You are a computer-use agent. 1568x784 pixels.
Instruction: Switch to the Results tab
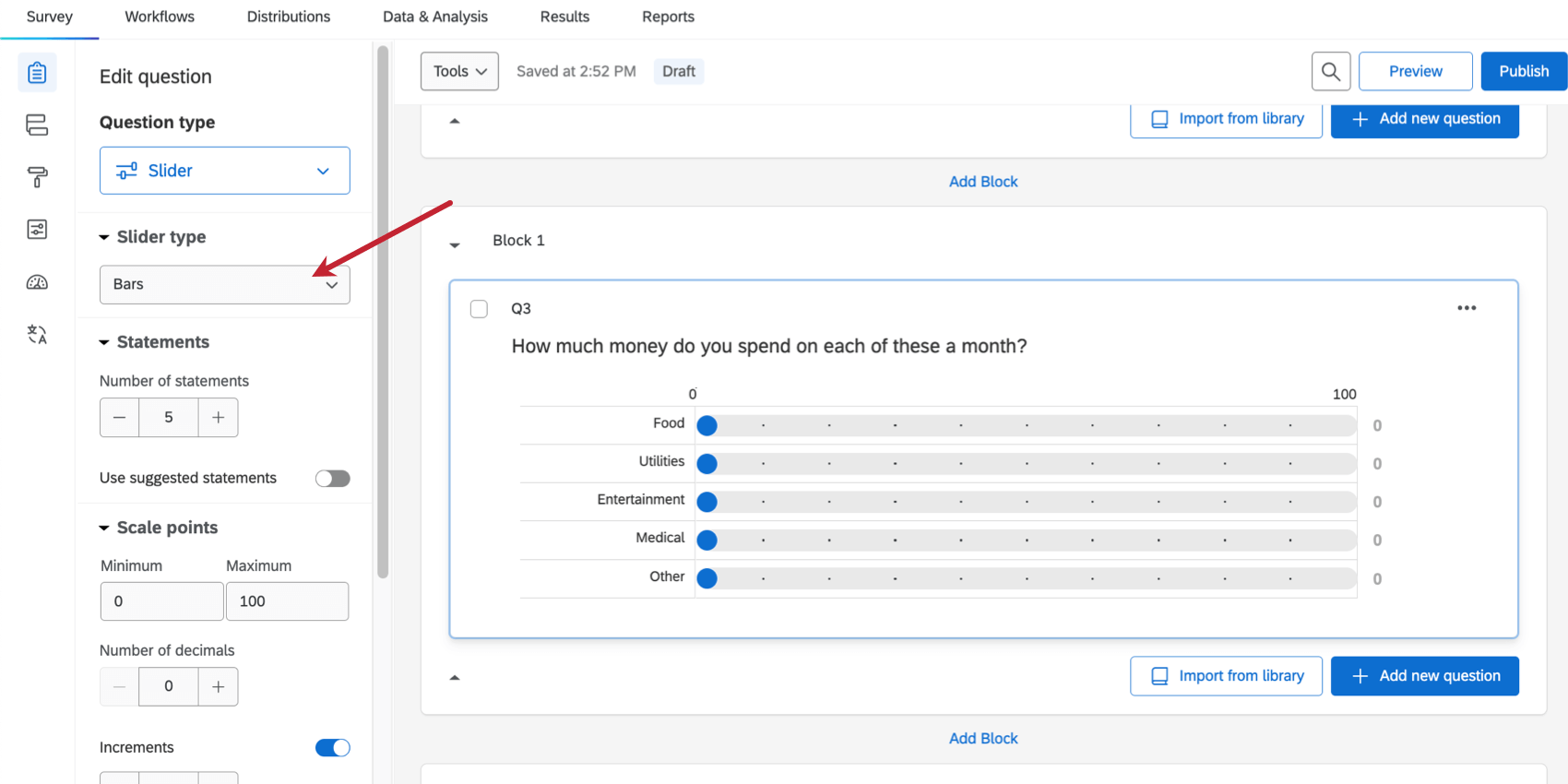[x=564, y=17]
